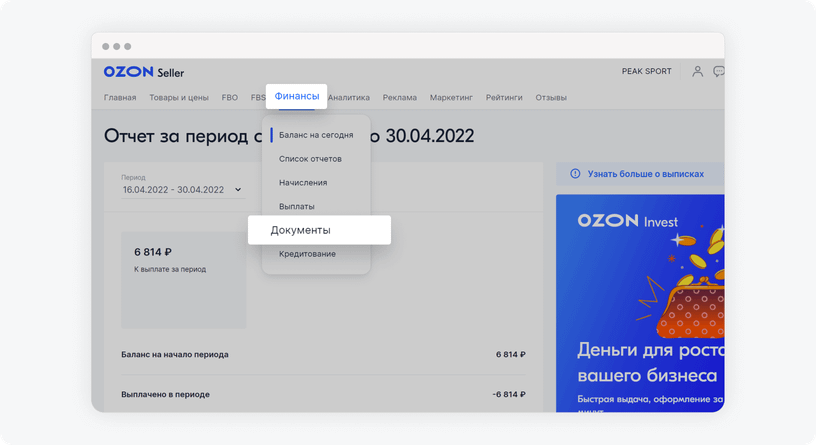Open the chat messages icon
The image size is (816, 445).
719,71
